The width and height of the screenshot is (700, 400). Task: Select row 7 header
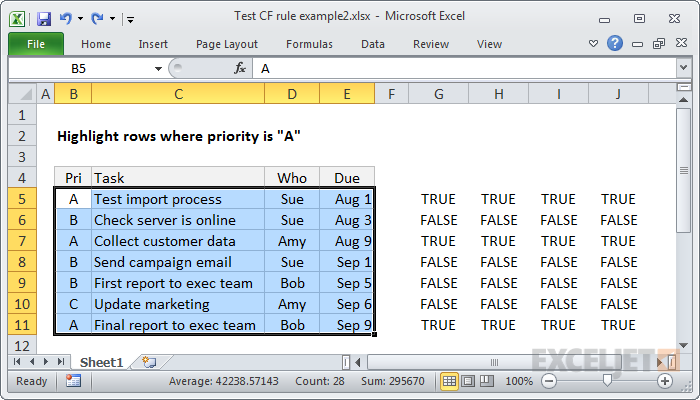(x=22, y=241)
